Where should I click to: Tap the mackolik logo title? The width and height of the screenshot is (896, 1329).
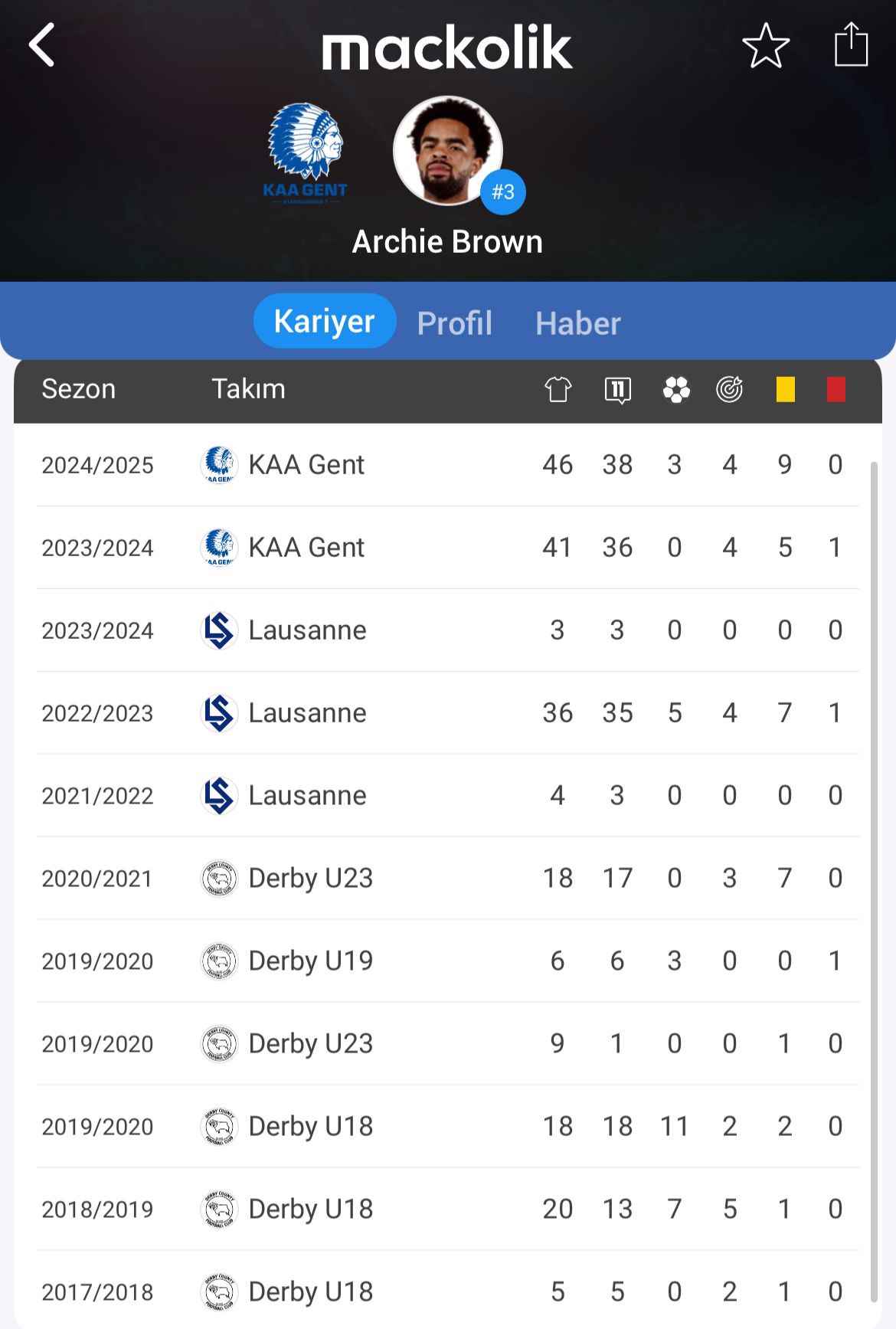click(x=447, y=47)
